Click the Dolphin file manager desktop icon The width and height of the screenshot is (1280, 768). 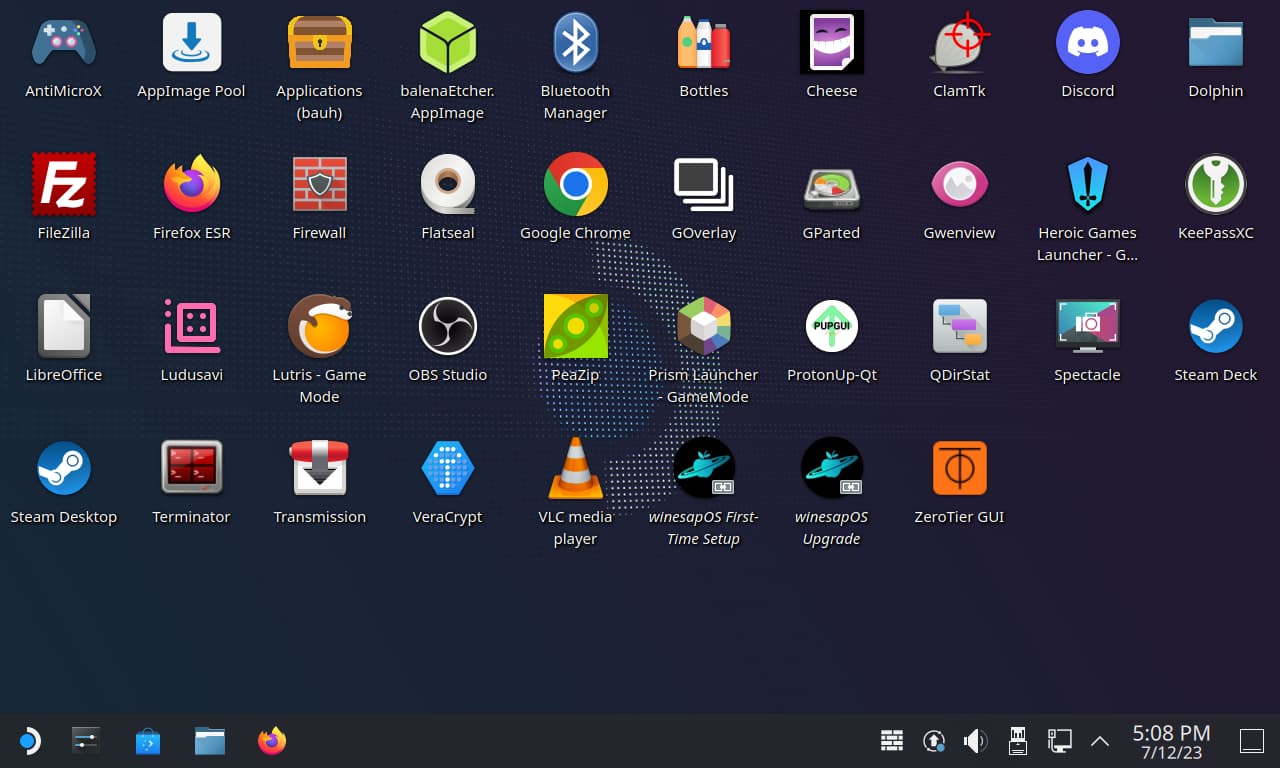click(1215, 43)
